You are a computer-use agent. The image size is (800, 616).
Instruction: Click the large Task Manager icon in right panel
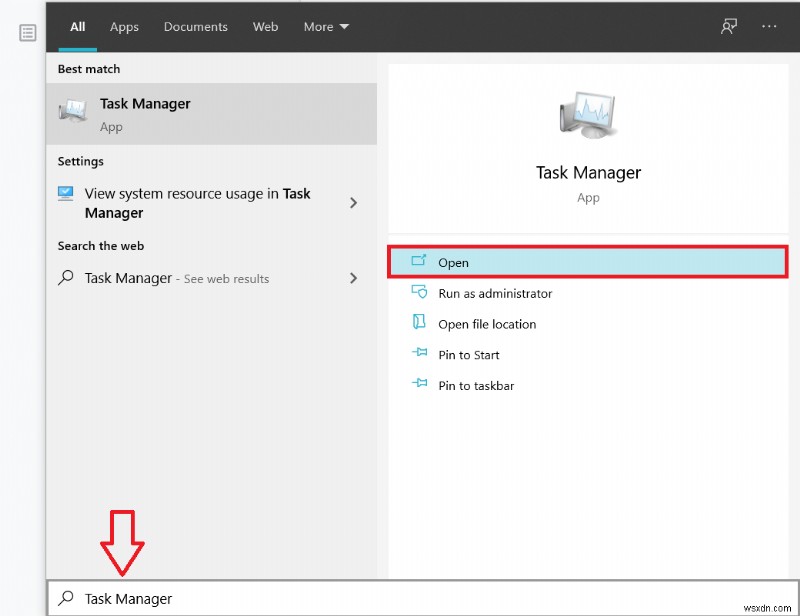click(x=588, y=113)
